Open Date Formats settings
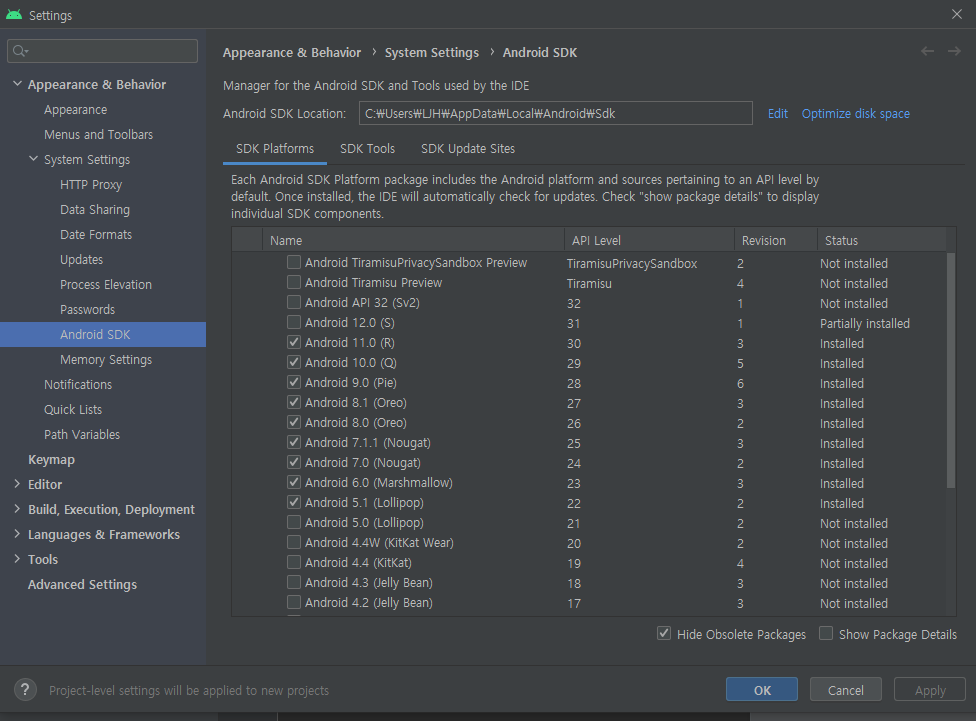This screenshot has width=976, height=721. click(96, 234)
